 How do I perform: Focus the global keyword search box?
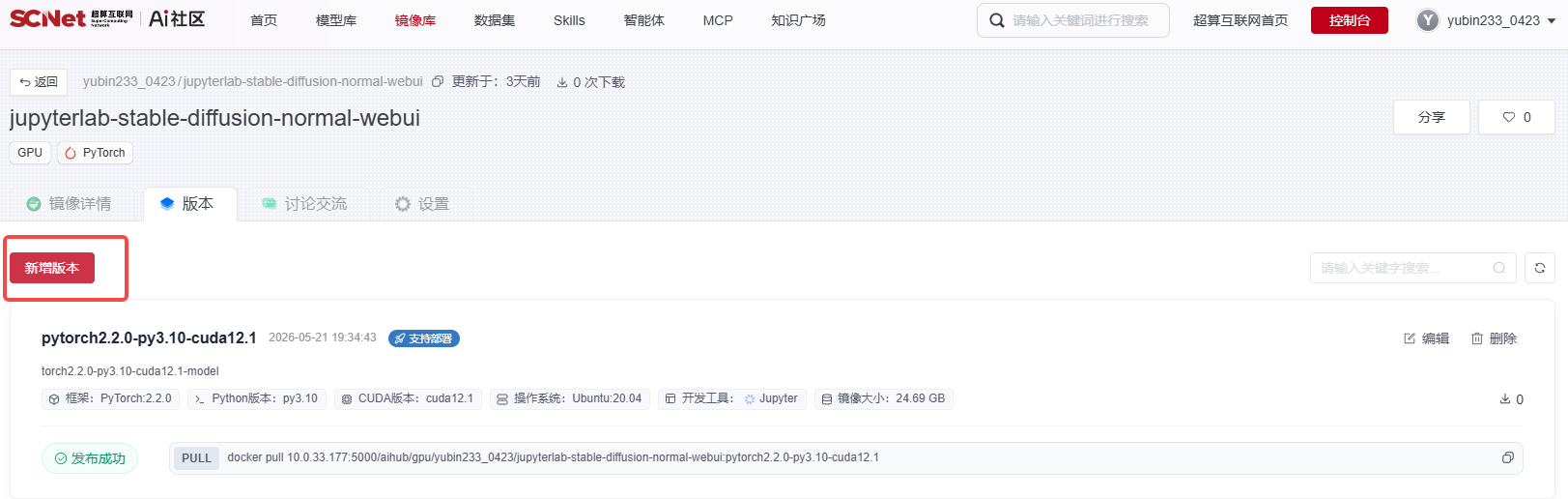(x=1073, y=20)
